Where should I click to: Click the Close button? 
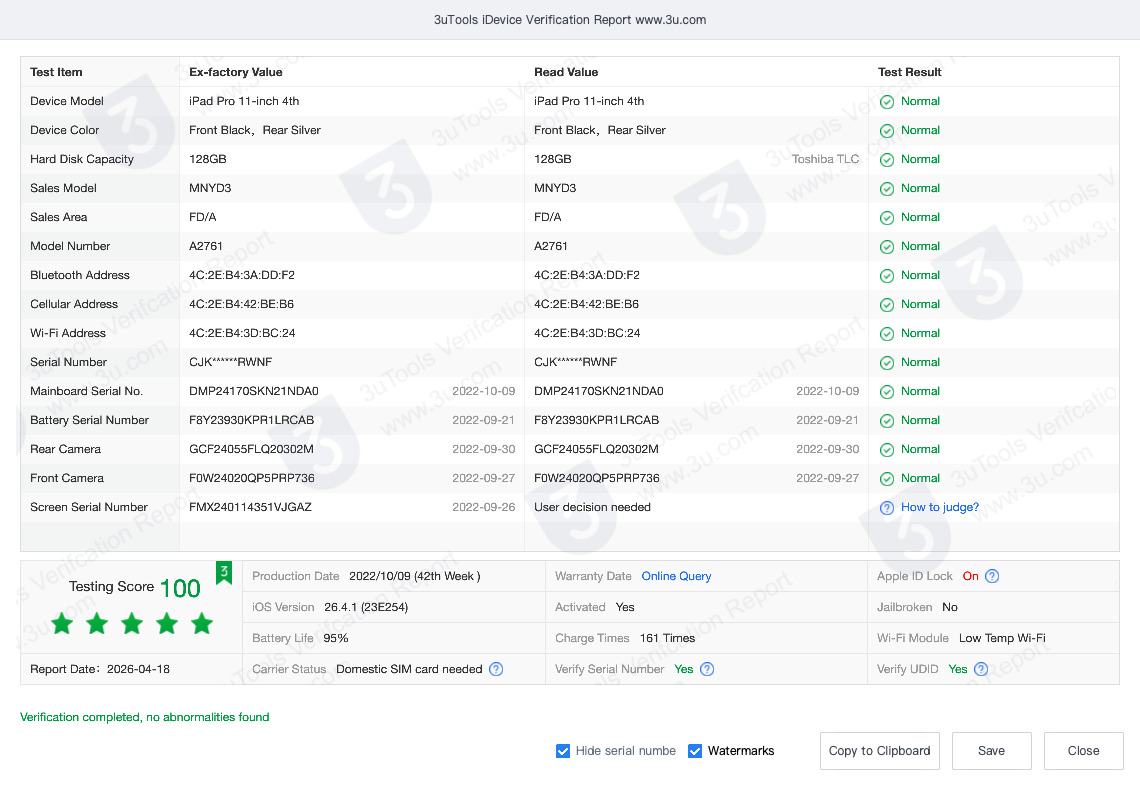point(1083,751)
